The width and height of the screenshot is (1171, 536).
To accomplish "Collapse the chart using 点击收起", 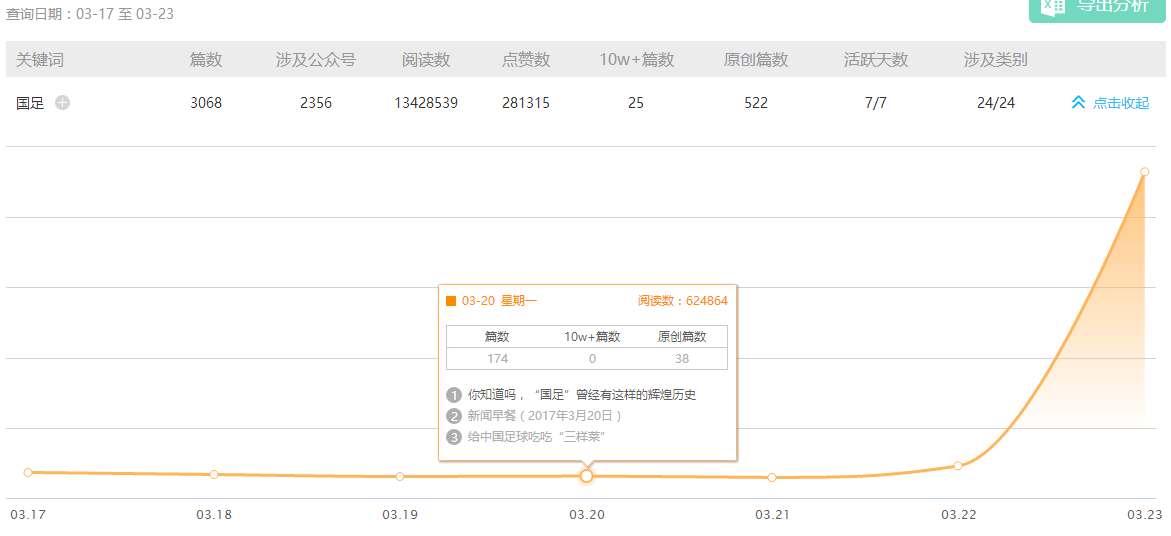I will click(x=1110, y=103).
